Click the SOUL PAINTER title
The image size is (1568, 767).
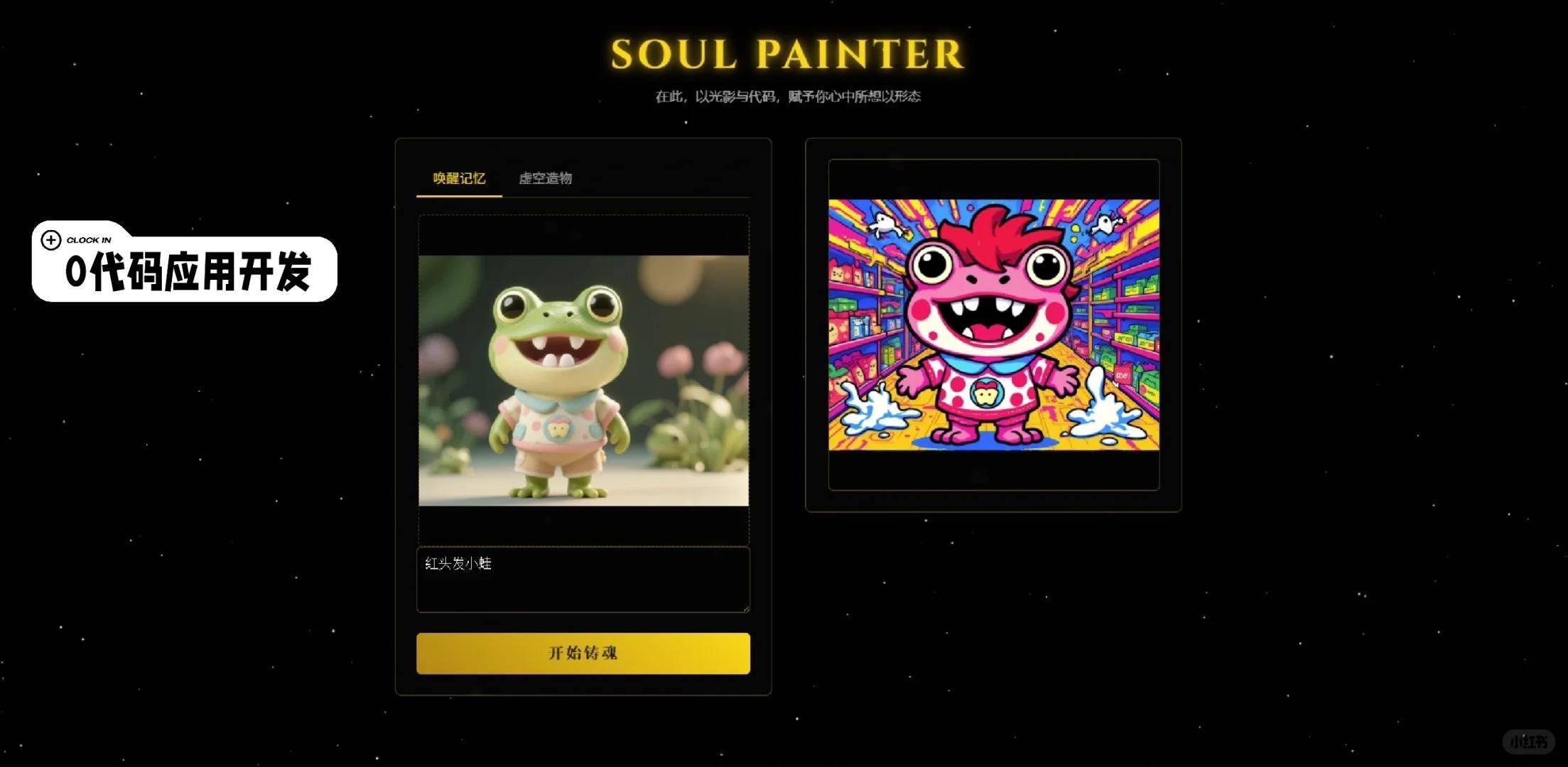click(787, 54)
